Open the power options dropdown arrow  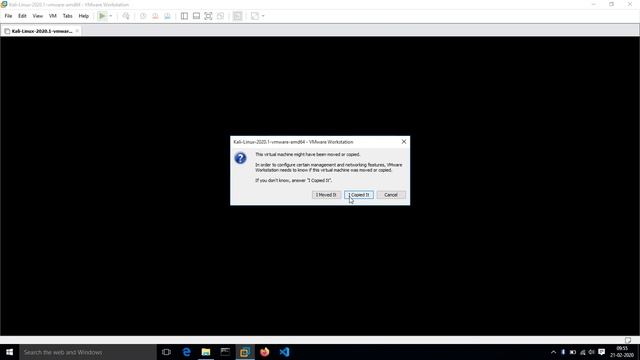click(111, 16)
